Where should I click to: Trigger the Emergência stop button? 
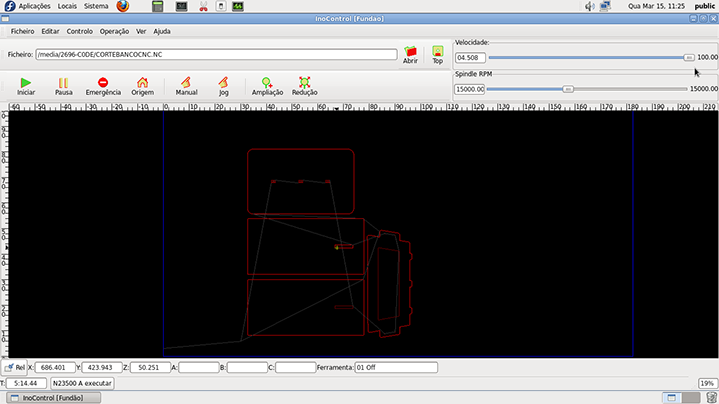(103, 86)
